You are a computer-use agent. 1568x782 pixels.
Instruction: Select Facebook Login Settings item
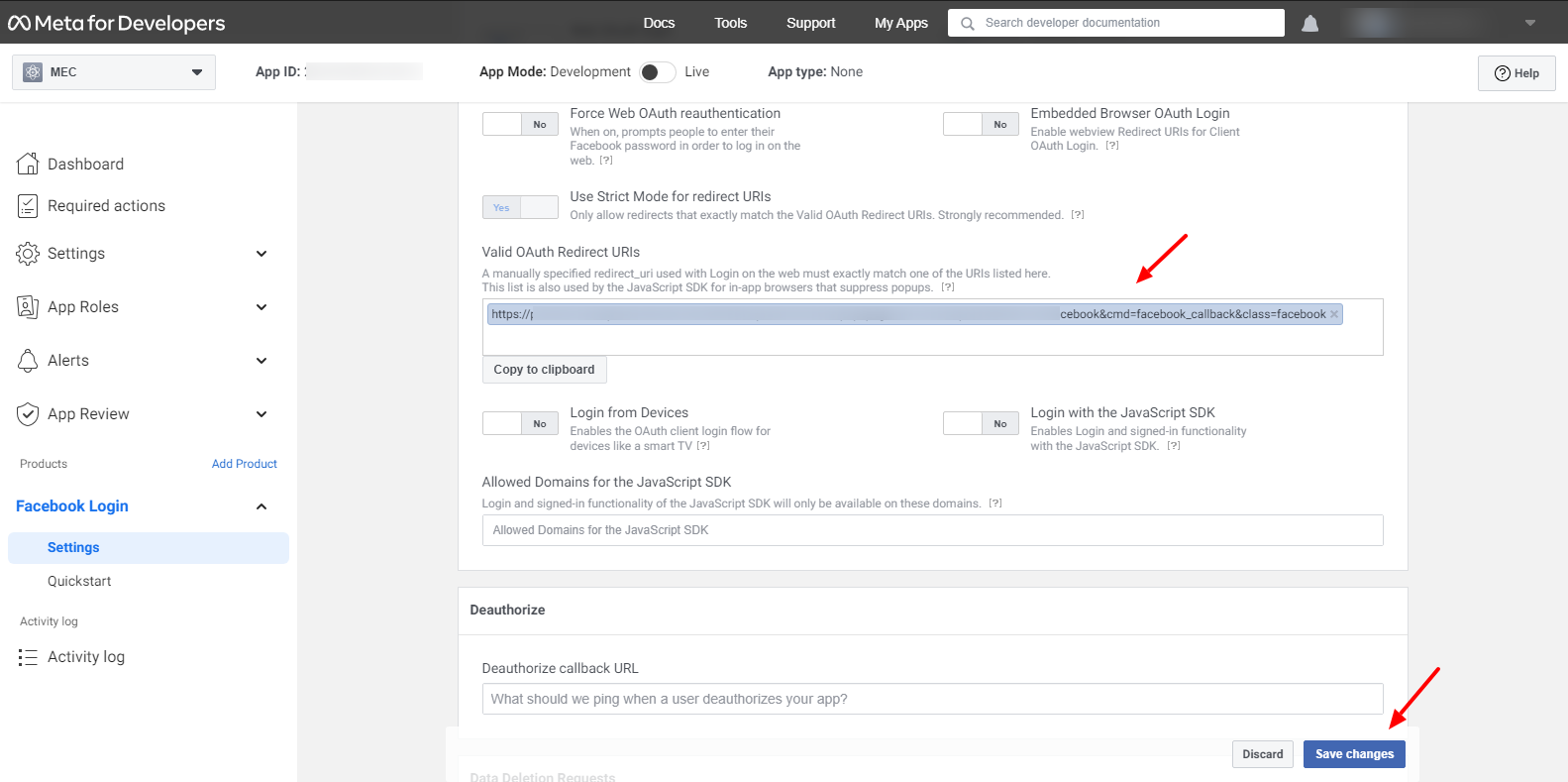149,548
